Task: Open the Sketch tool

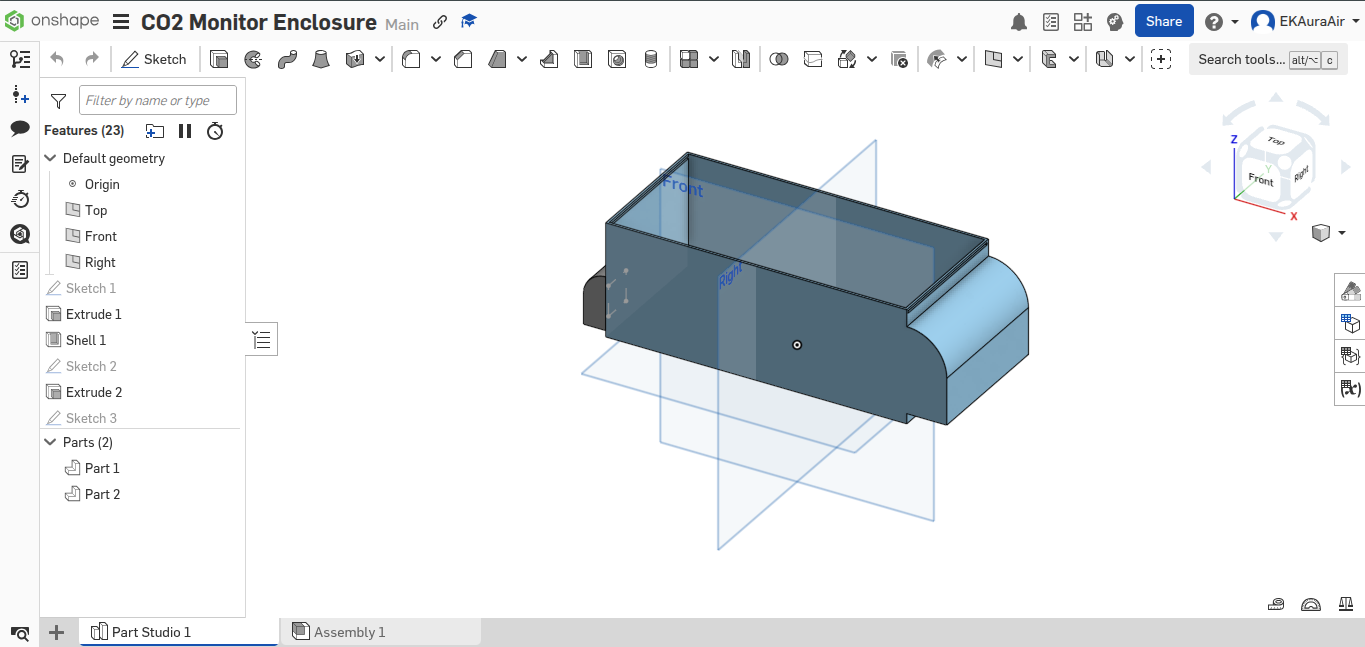Action: (154, 59)
